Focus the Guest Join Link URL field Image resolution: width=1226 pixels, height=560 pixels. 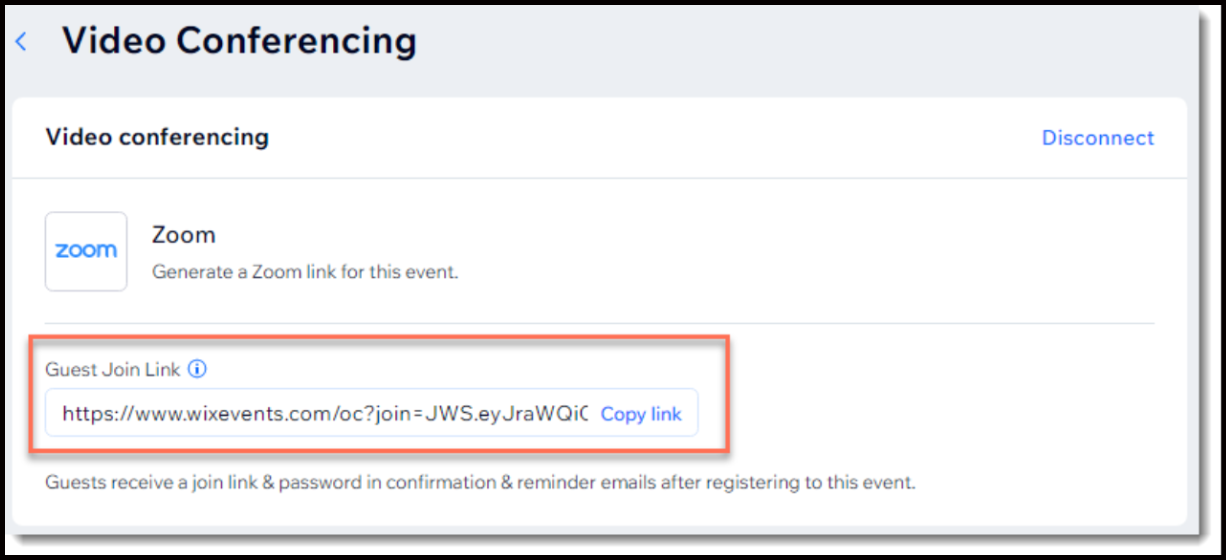(x=320, y=414)
